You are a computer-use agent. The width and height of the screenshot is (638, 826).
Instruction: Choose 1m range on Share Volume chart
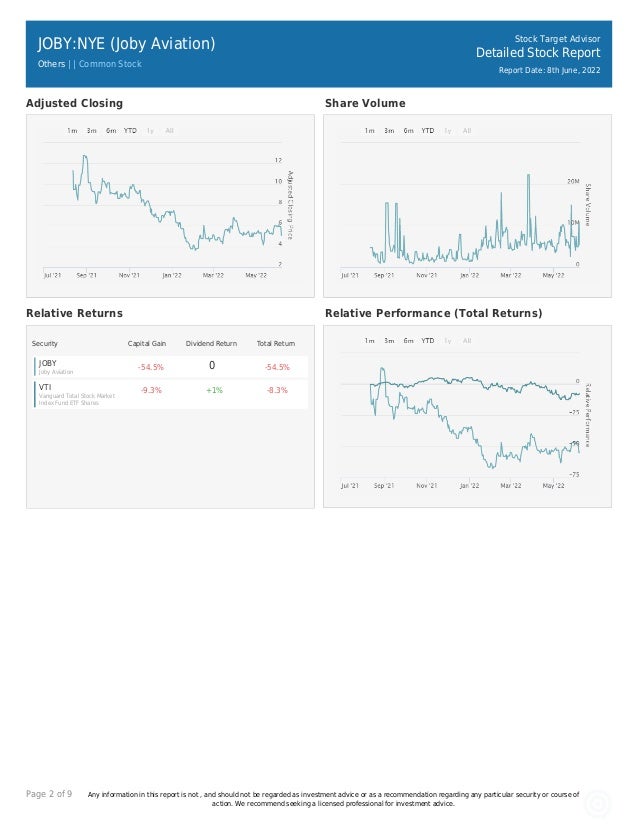click(369, 131)
